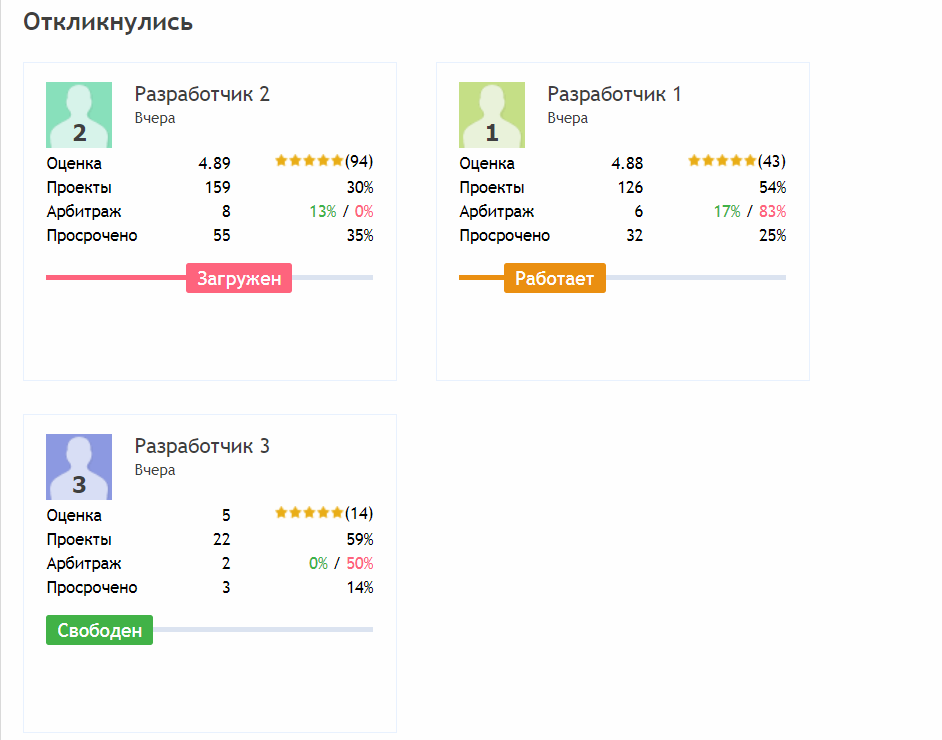942x740 pixels.
Task: Click the Просрочено label in Разработчик 3 card
Action: tap(92, 588)
